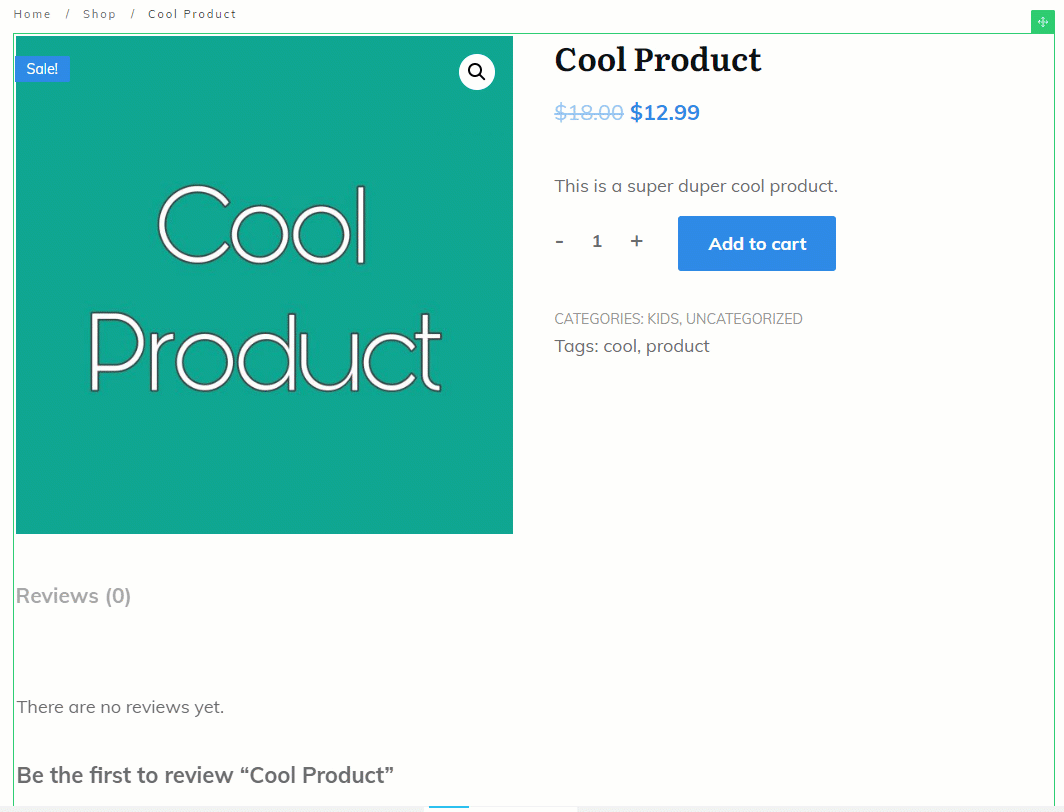
Task: Increase quantity with the plus button
Action: coord(636,241)
